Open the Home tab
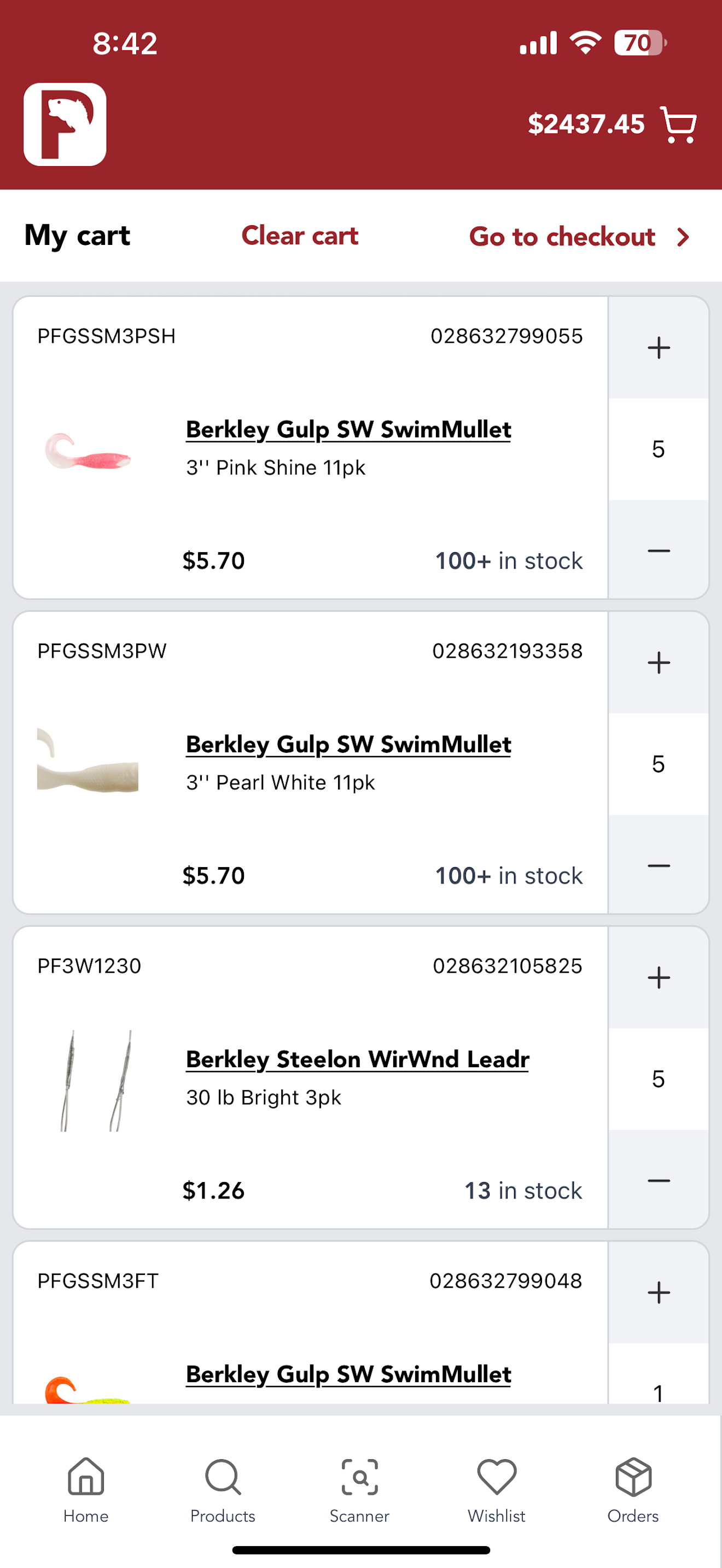This screenshot has width=722, height=1568. [86, 1490]
